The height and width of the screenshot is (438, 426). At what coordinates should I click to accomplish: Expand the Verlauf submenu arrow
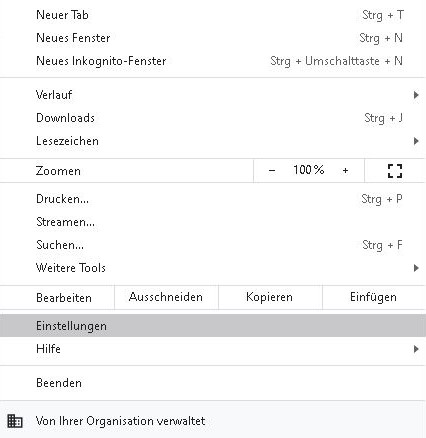pos(416,95)
